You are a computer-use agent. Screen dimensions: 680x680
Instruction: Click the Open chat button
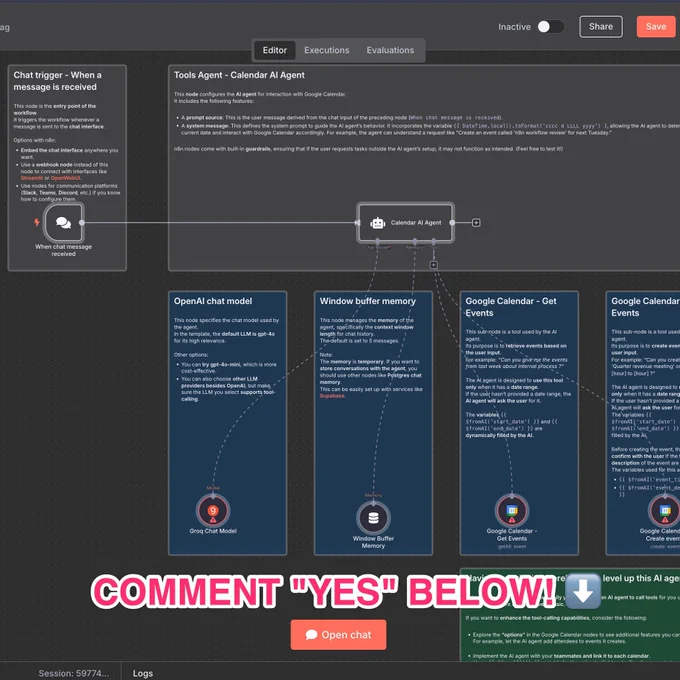pyautogui.click(x=338, y=635)
